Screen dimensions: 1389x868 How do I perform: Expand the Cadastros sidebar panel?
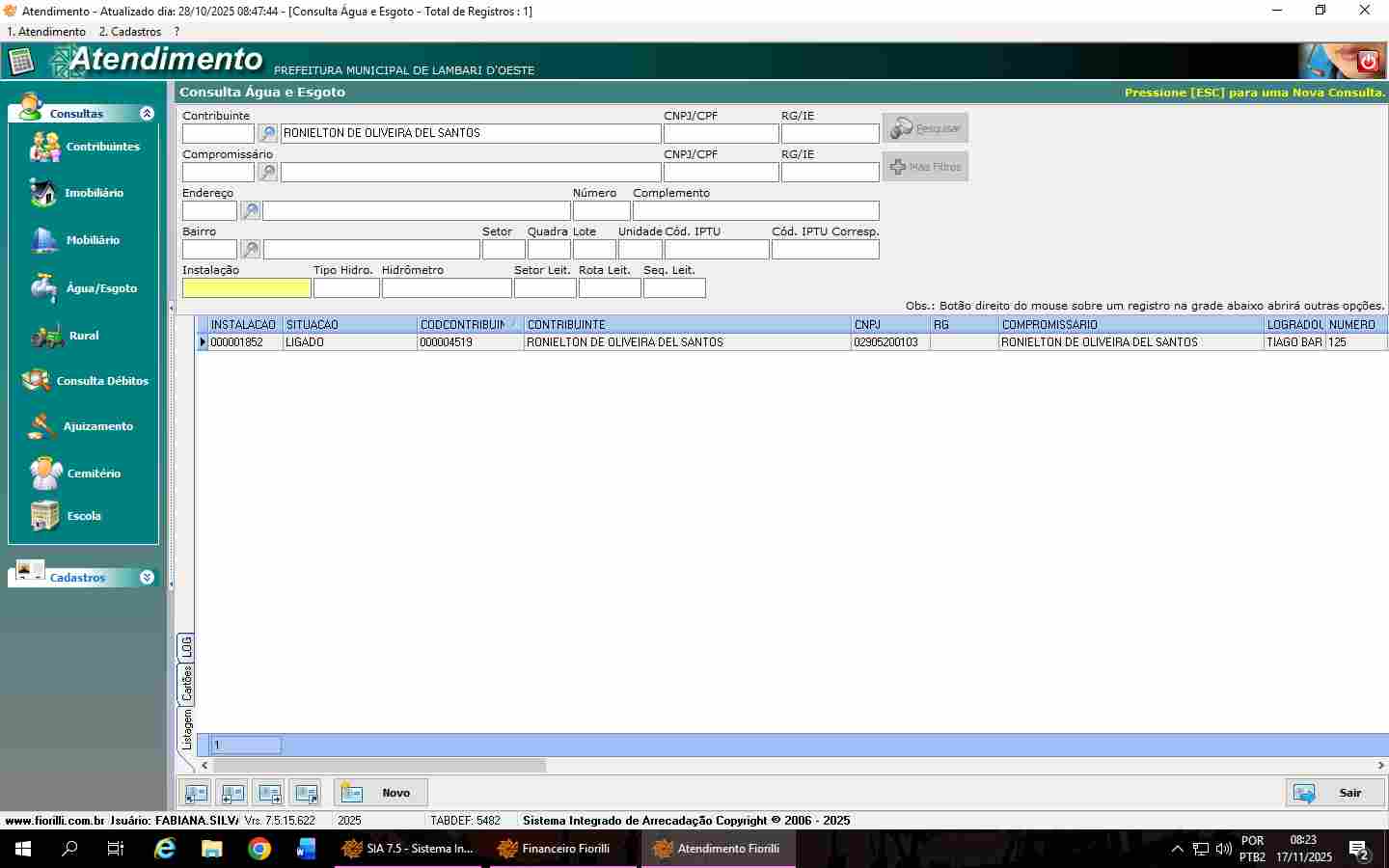point(147,578)
